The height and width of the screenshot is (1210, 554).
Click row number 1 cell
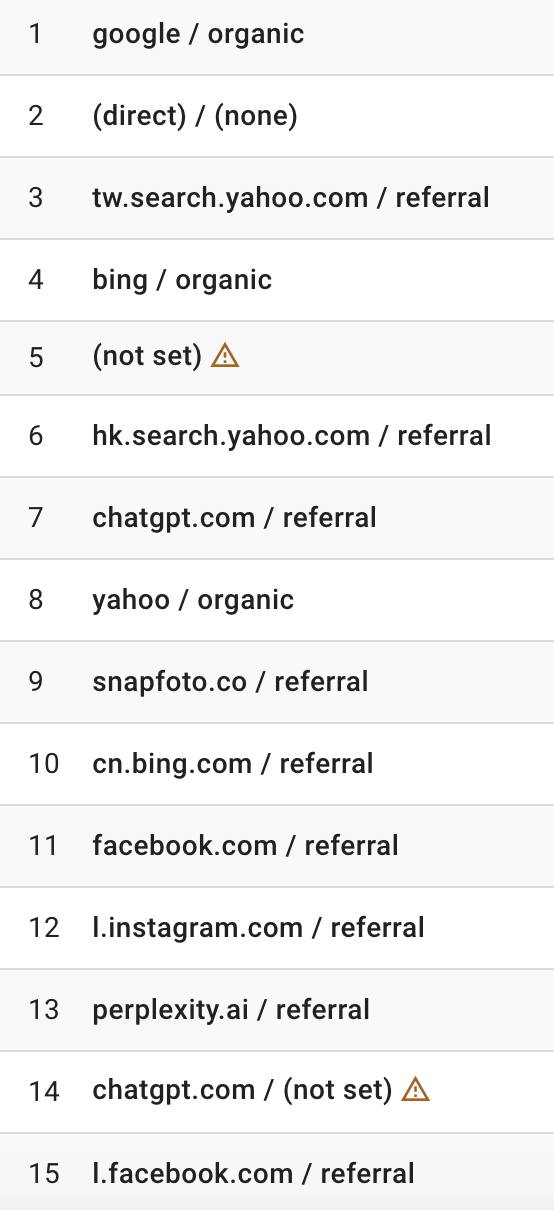click(36, 34)
